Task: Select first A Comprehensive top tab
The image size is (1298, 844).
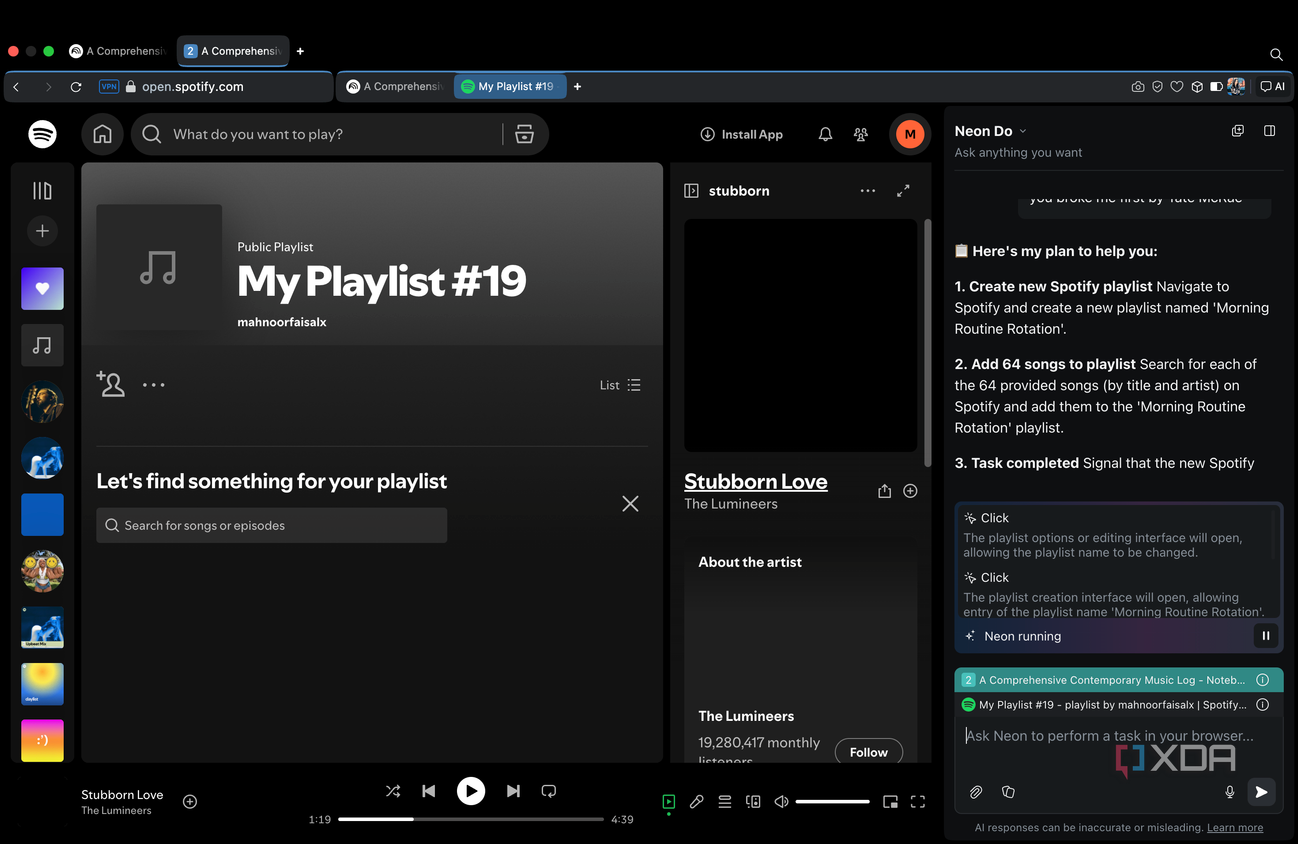Action: click(x=117, y=51)
